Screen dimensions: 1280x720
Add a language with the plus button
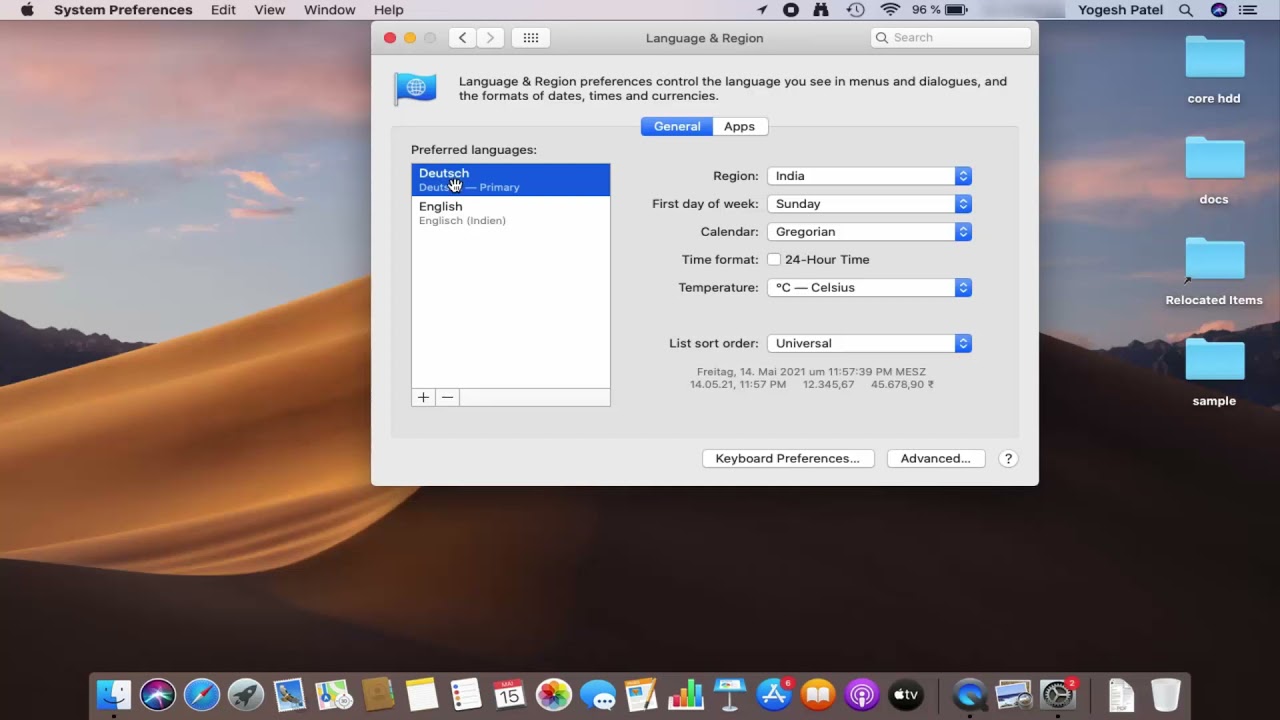click(423, 398)
